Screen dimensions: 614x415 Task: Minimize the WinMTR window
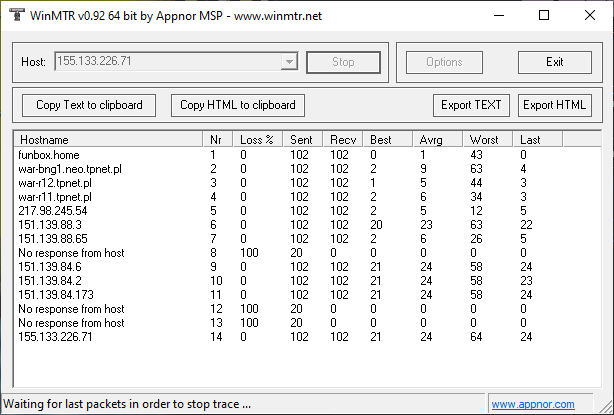coord(499,15)
